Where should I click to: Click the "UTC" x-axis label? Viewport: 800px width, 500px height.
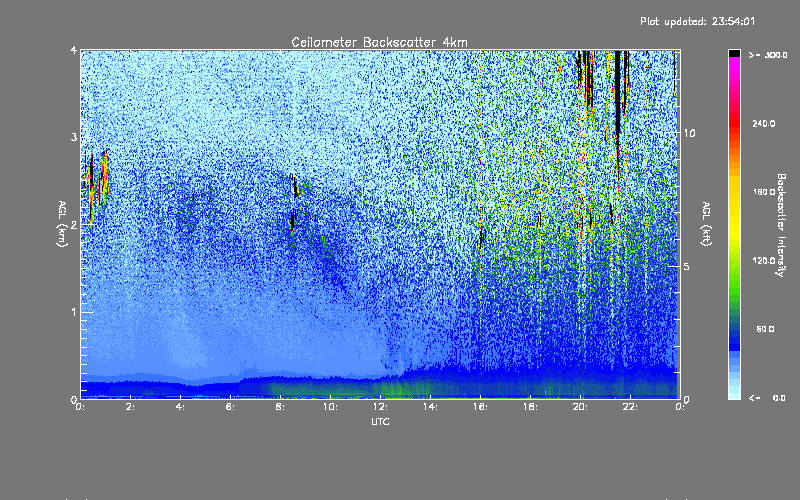tap(380, 422)
